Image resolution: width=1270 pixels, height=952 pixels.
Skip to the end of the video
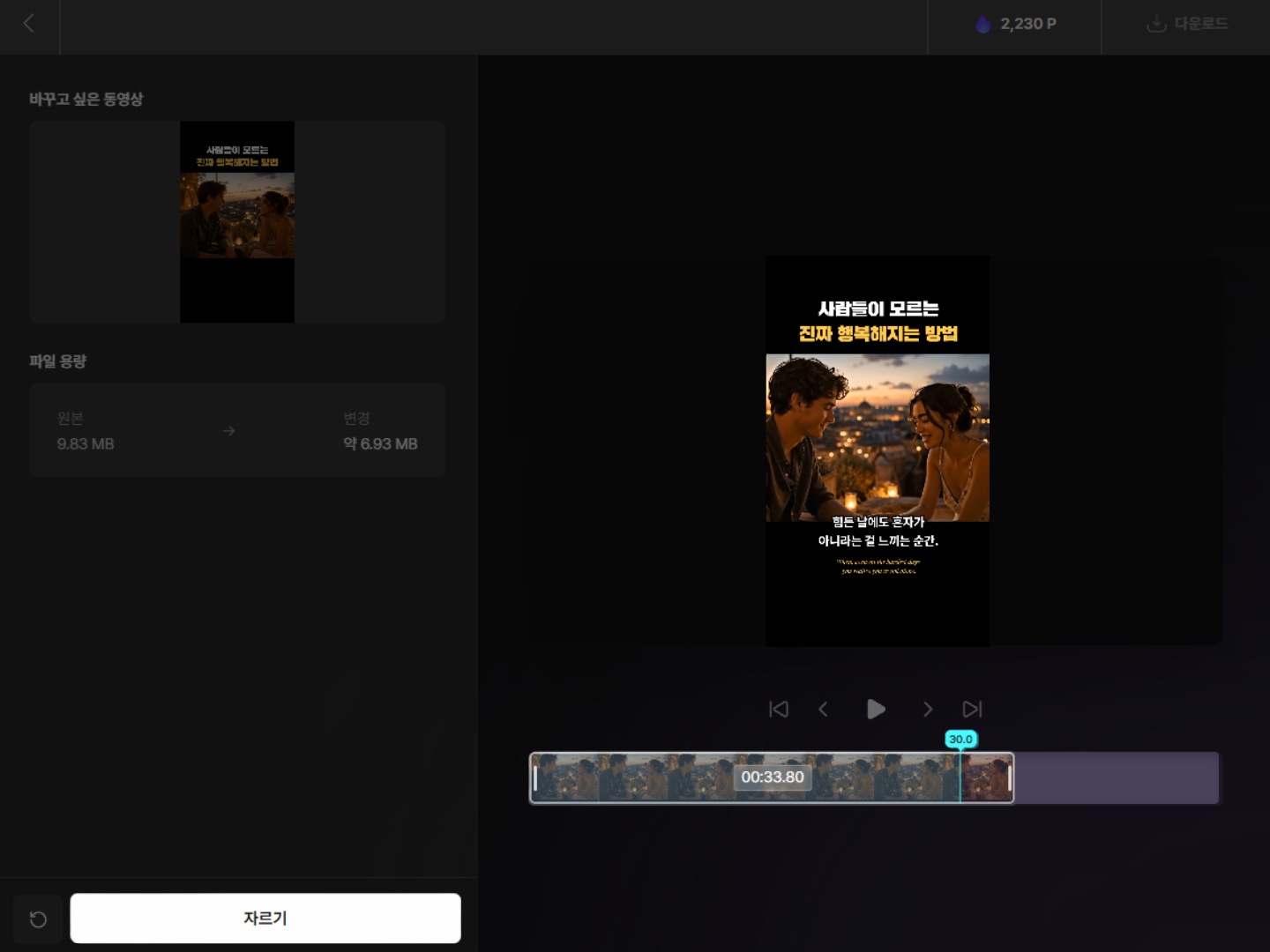[x=972, y=710]
